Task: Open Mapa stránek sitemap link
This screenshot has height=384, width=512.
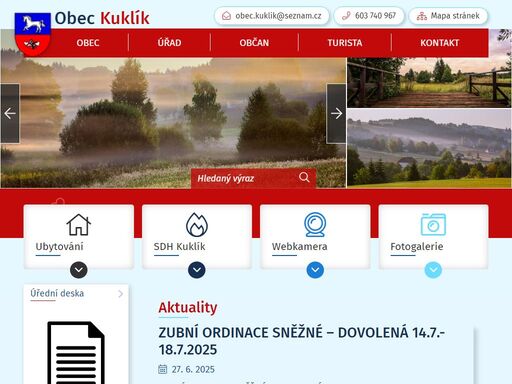Action: click(x=448, y=16)
